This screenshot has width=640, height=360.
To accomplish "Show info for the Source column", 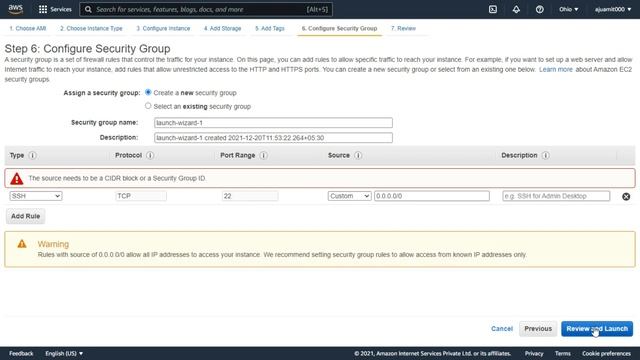I will click(x=358, y=156).
